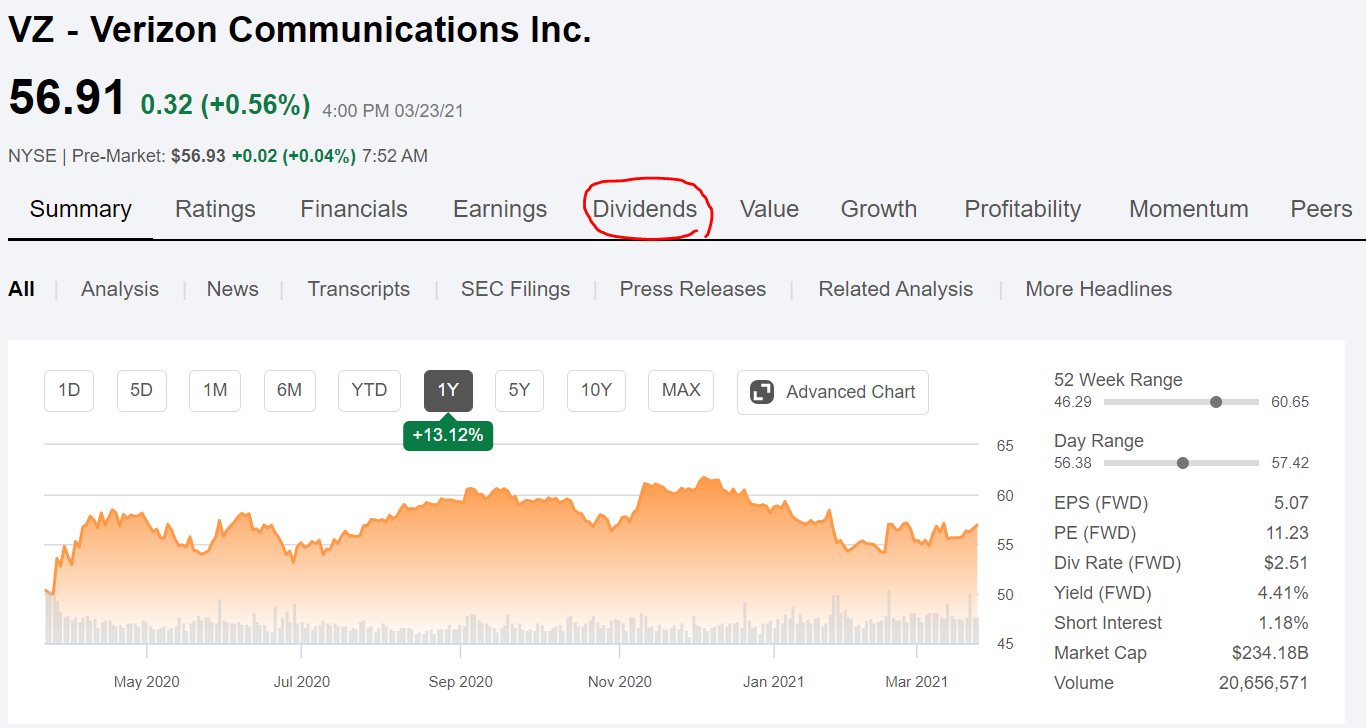Open the Financials tab
The width and height of the screenshot is (1366, 728).
click(x=354, y=209)
